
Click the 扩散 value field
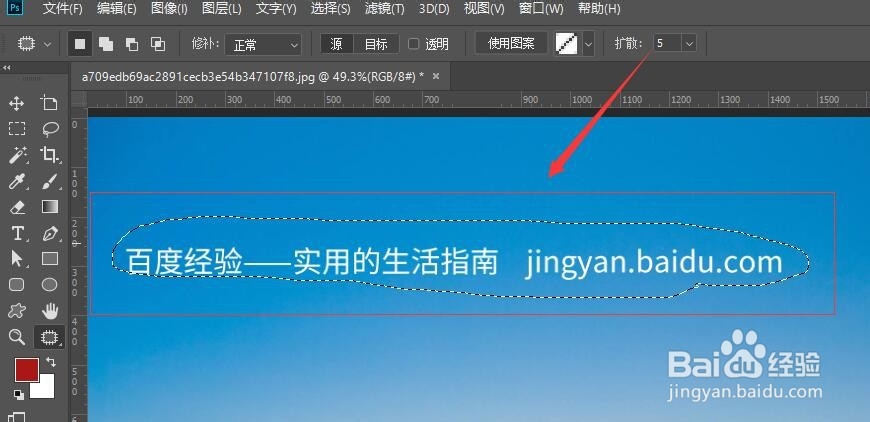[667, 43]
